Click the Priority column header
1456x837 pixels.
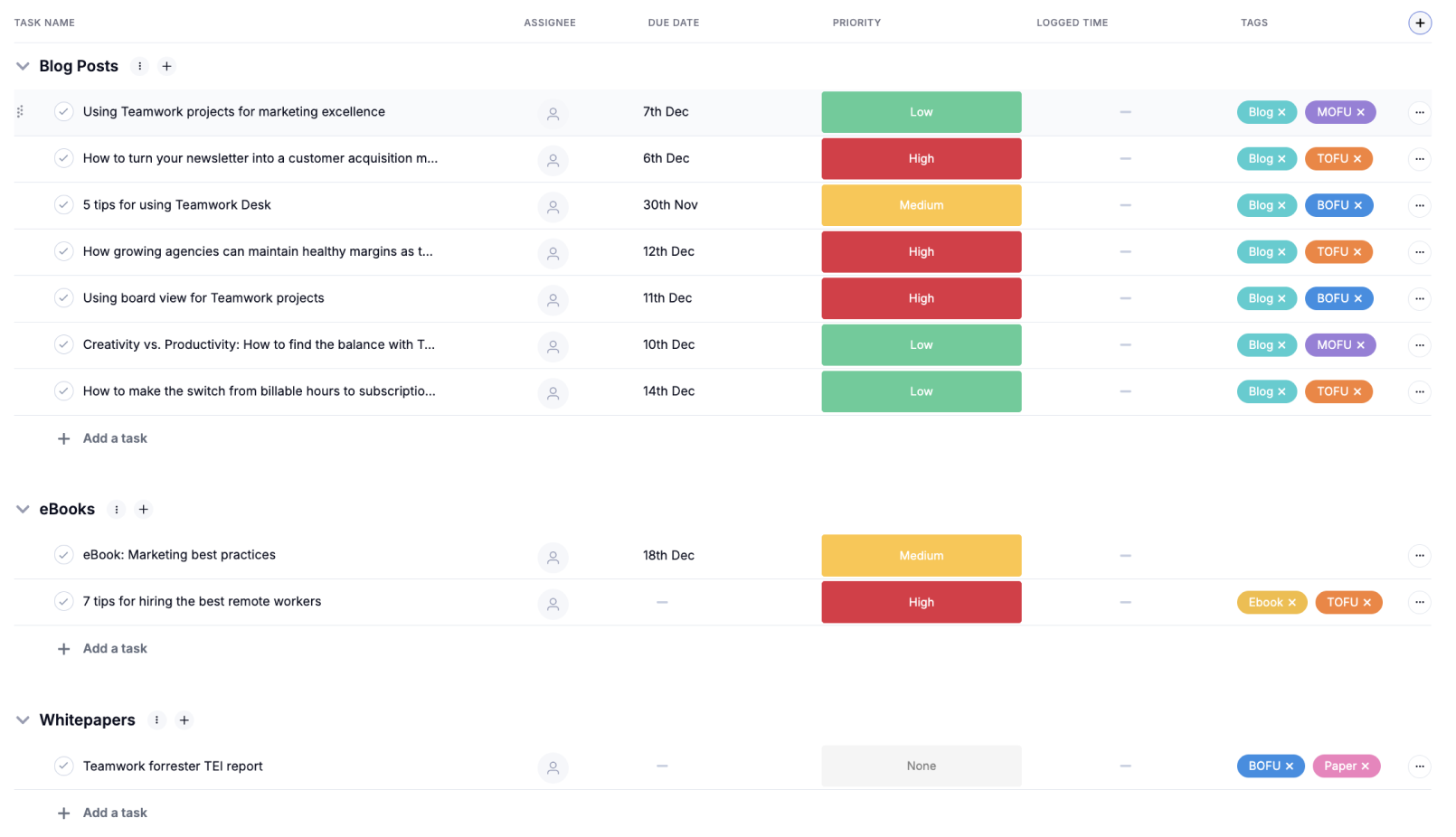point(856,23)
